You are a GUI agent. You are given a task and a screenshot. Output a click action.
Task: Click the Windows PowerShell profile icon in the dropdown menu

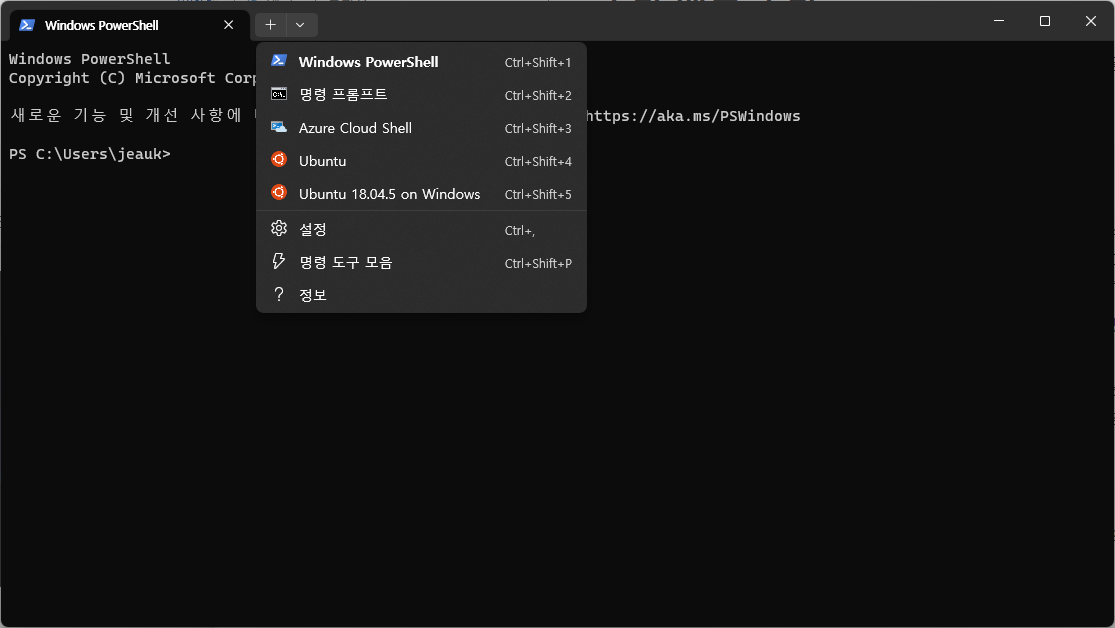(279, 61)
